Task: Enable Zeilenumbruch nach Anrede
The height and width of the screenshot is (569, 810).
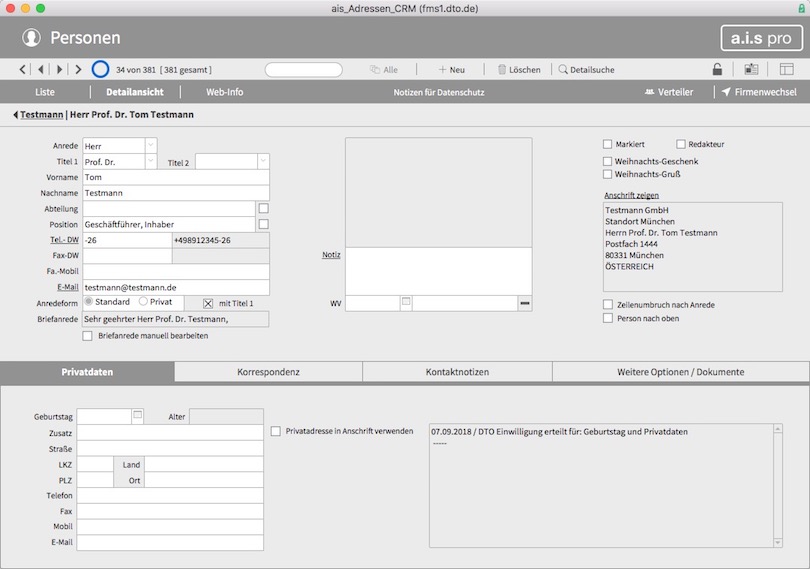Action: pyautogui.click(x=608, y=304)
